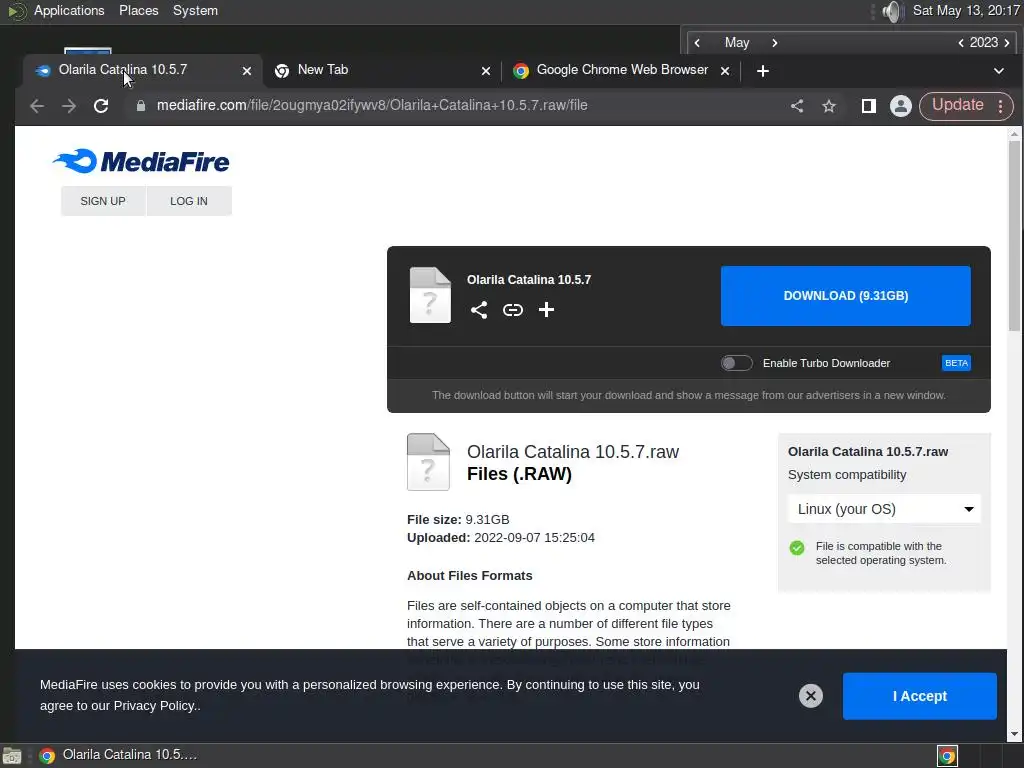Image resolution: width=1024 pixels, height=768 pixels.
Task: Copy link icon for Olarila Catalina file
Action: point(513,310)
